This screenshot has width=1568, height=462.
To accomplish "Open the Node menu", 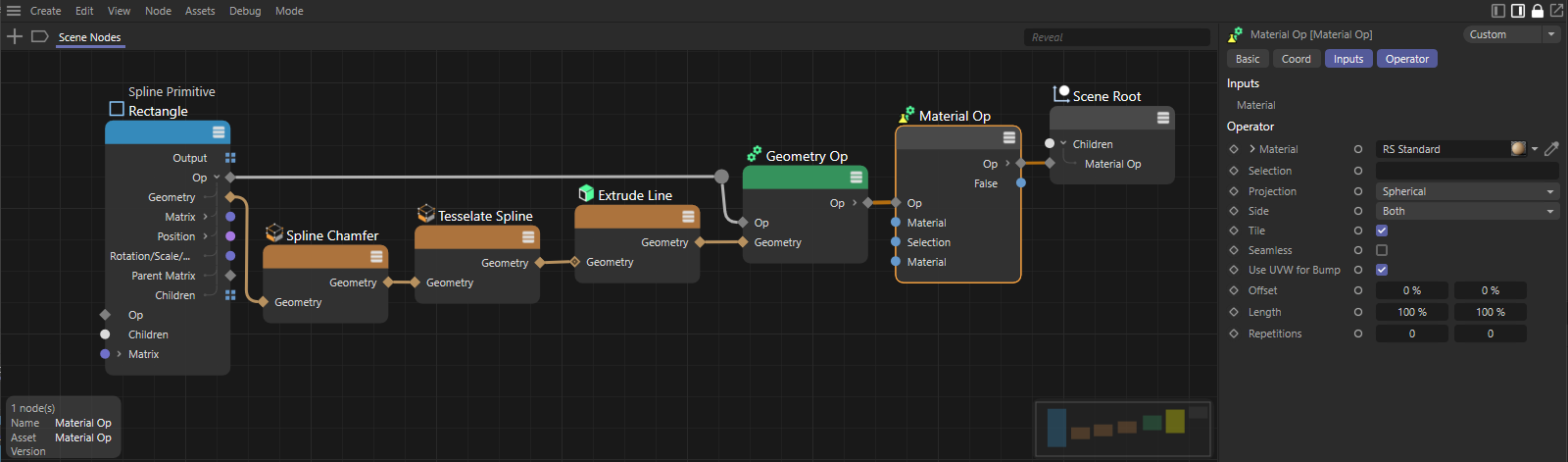I will [x=158, y=11].
